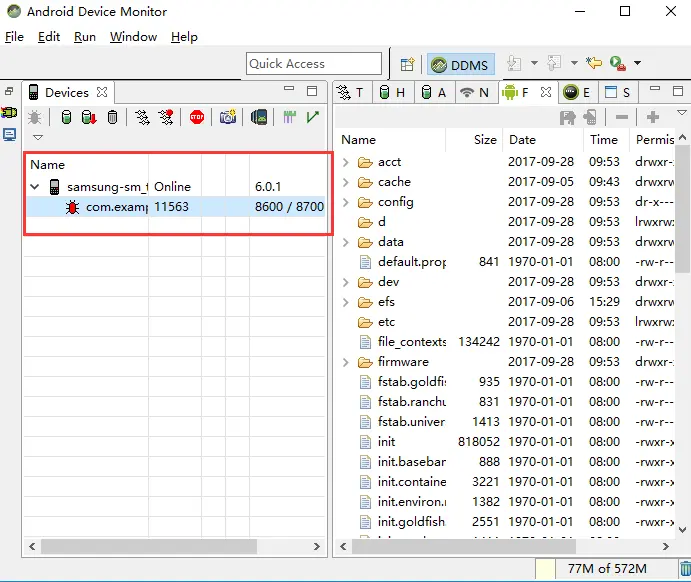691x582 pixels.
Task: Select the com.examp process row
Action: (176, 207)
